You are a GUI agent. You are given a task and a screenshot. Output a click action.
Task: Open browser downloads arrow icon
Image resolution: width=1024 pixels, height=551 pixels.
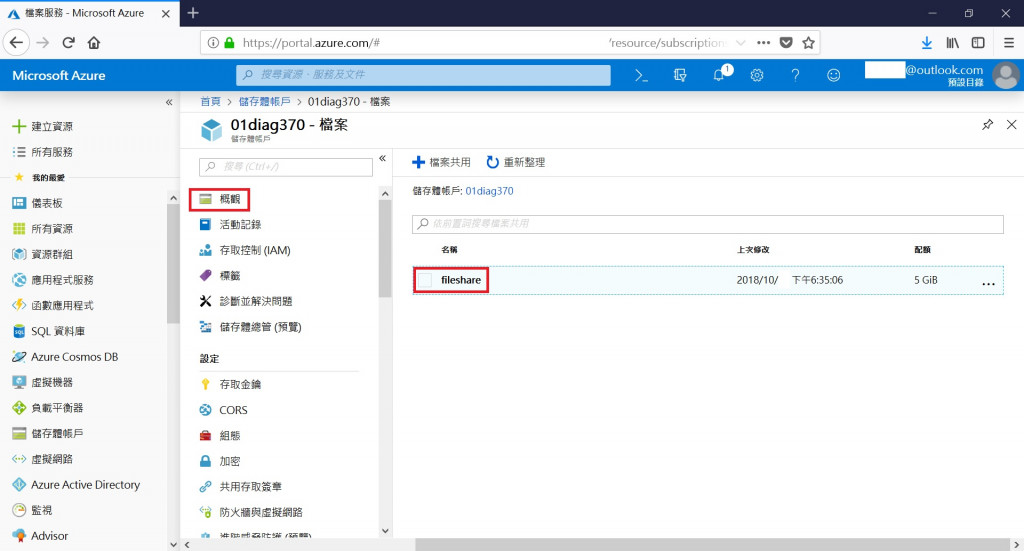point(926,43)
